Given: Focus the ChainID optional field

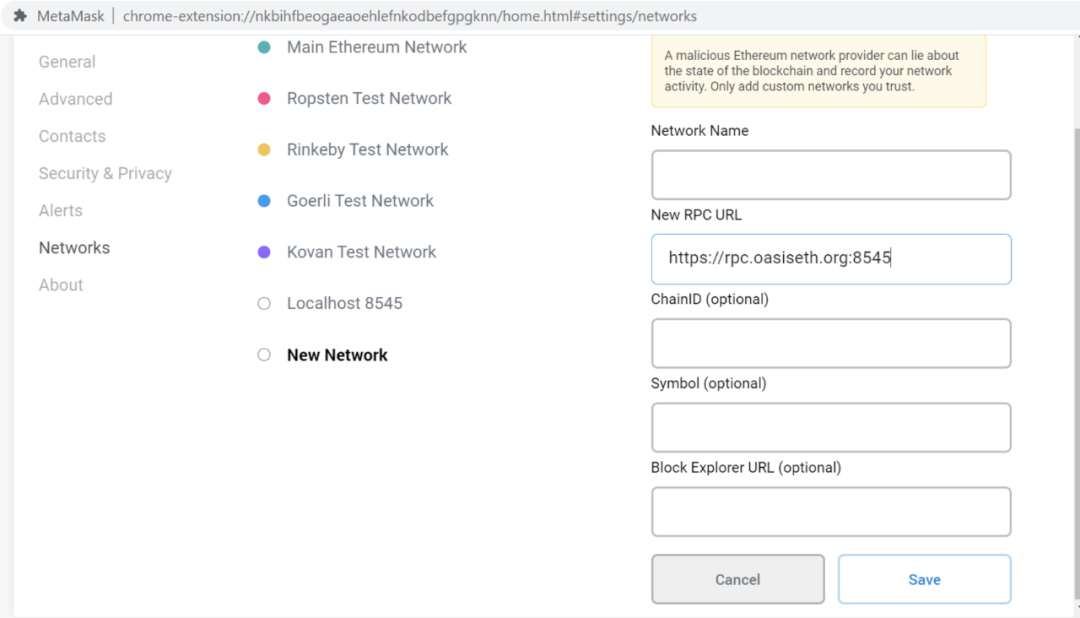Looking at the screenshot, I should coord(831,343).
